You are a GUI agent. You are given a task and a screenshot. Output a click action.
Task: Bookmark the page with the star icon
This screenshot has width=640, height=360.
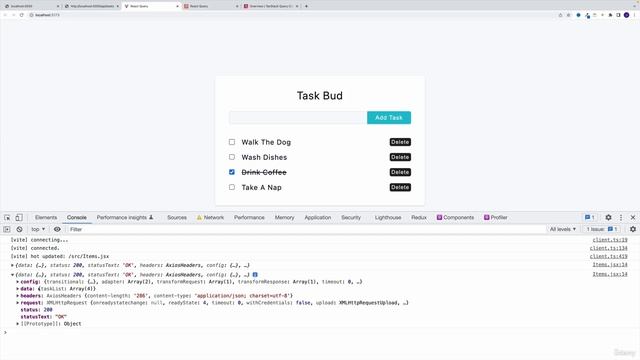pyautogui.click(x=569, y=15)
